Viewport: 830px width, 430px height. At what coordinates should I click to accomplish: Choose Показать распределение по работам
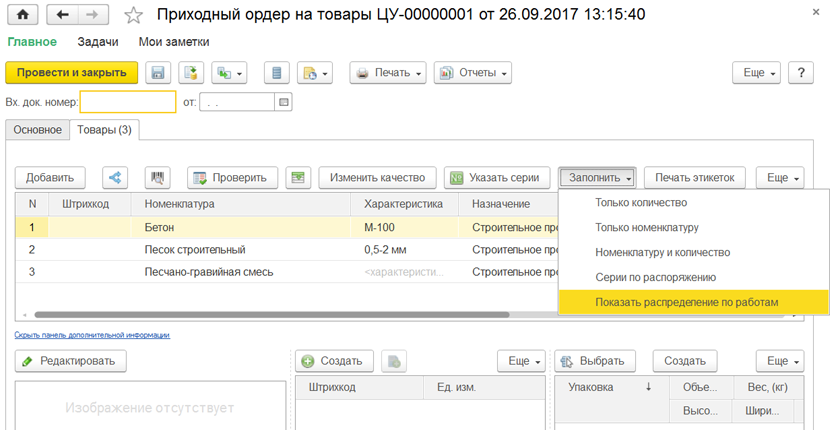click(x=693, y=302)
